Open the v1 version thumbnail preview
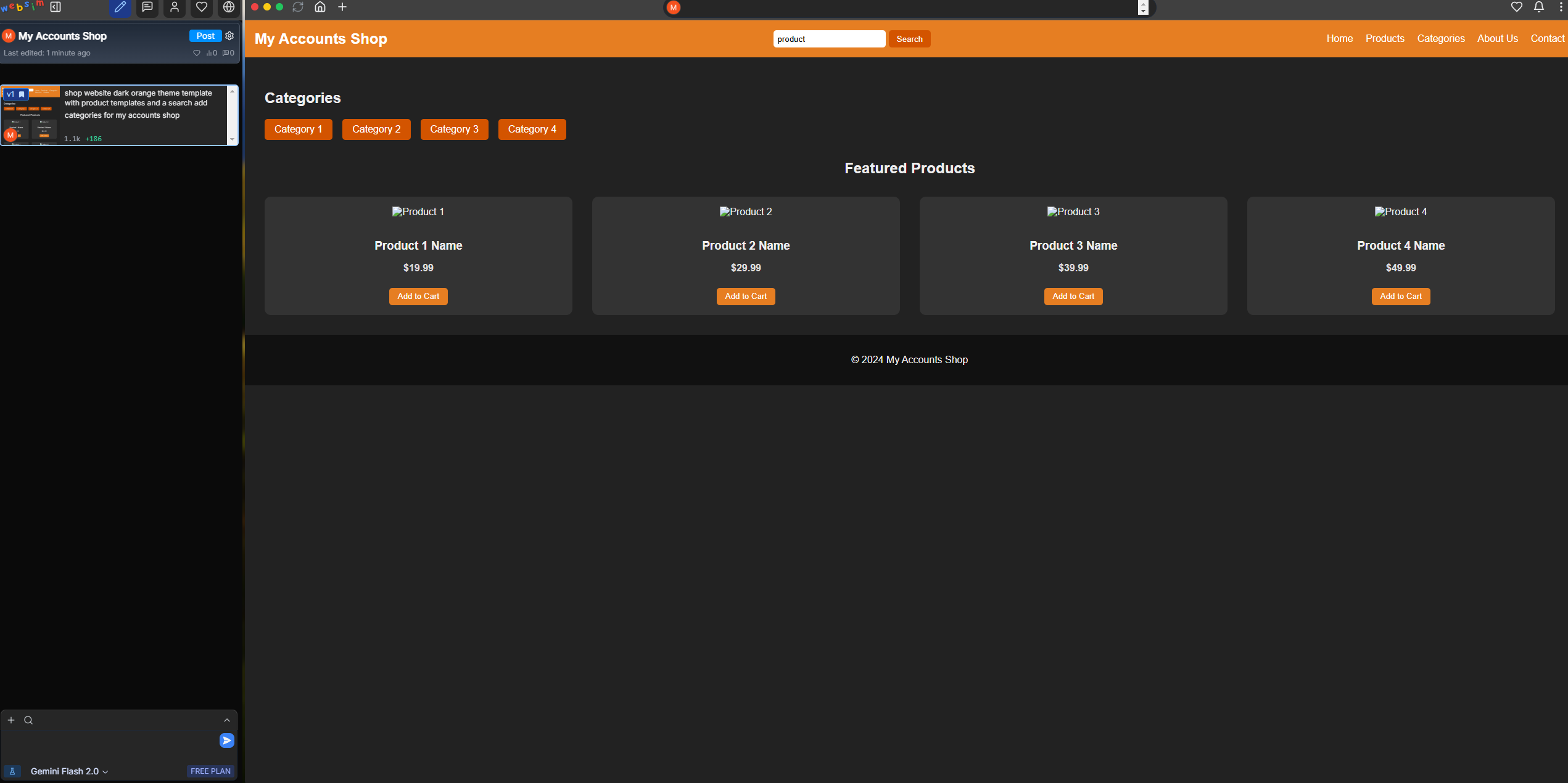1568x783 pixels. click(x=31, y=116)
